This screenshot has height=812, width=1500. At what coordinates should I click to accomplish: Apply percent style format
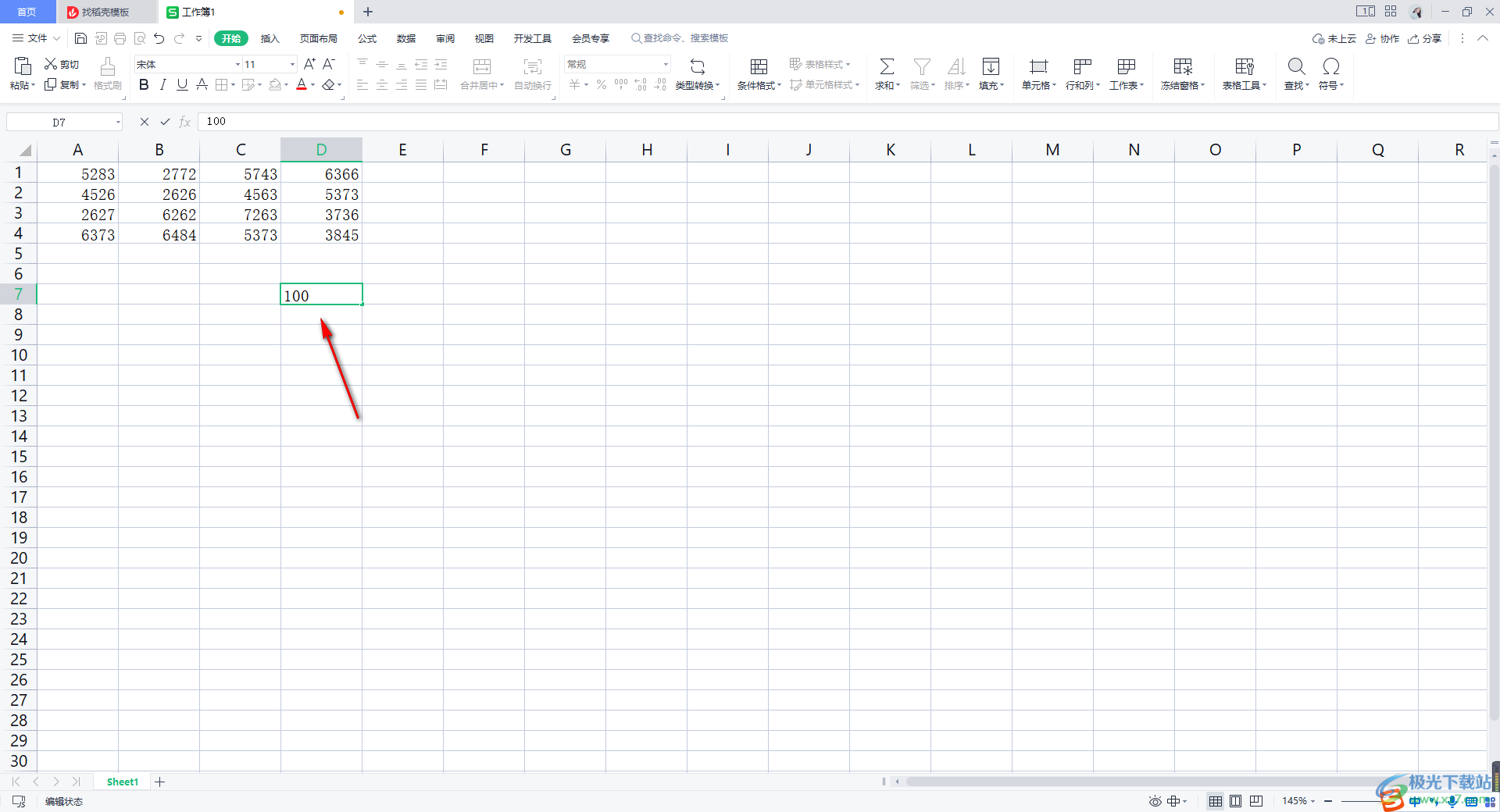[602, 84]
